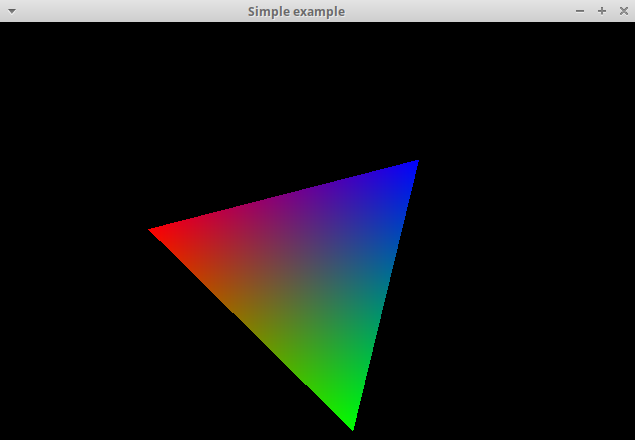Image resolution: width=635 pixels, height=440 pixels.
Task: Click the gray center of the triangle
Action: coord(307,273)
